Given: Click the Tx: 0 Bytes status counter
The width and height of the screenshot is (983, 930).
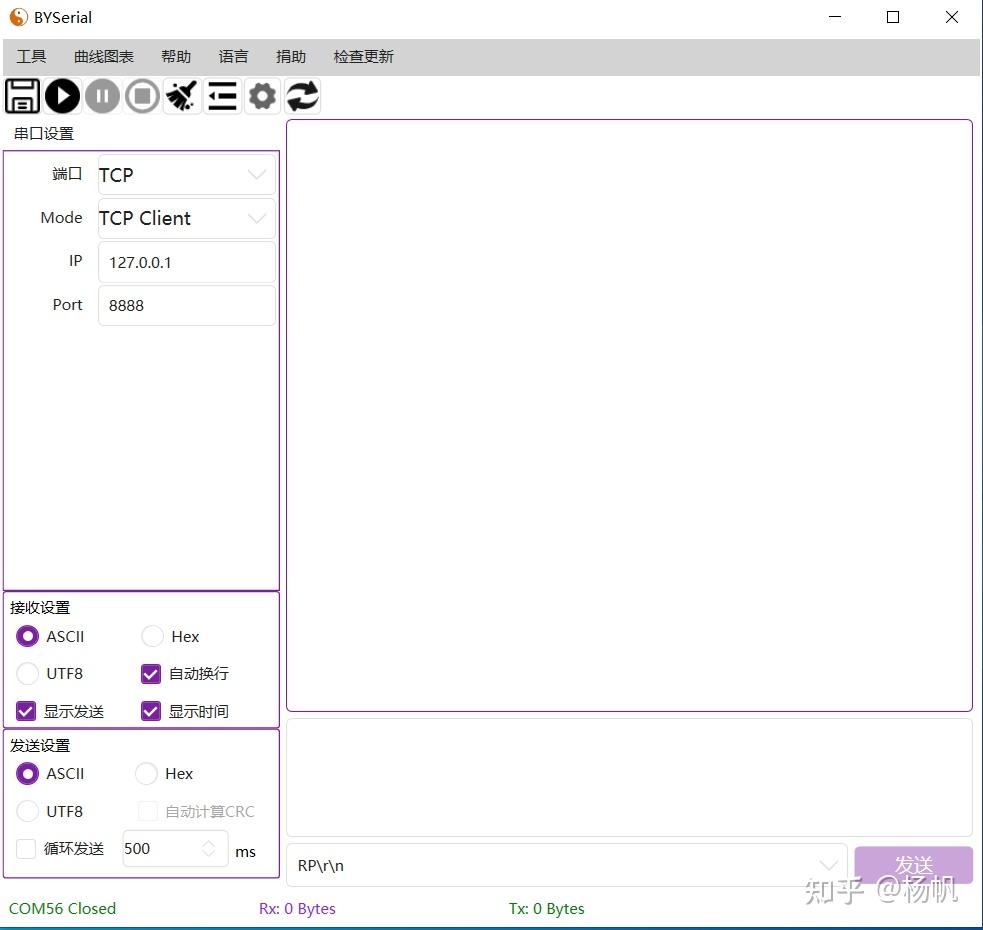Looking at the screenshot, I should [547, 908].
